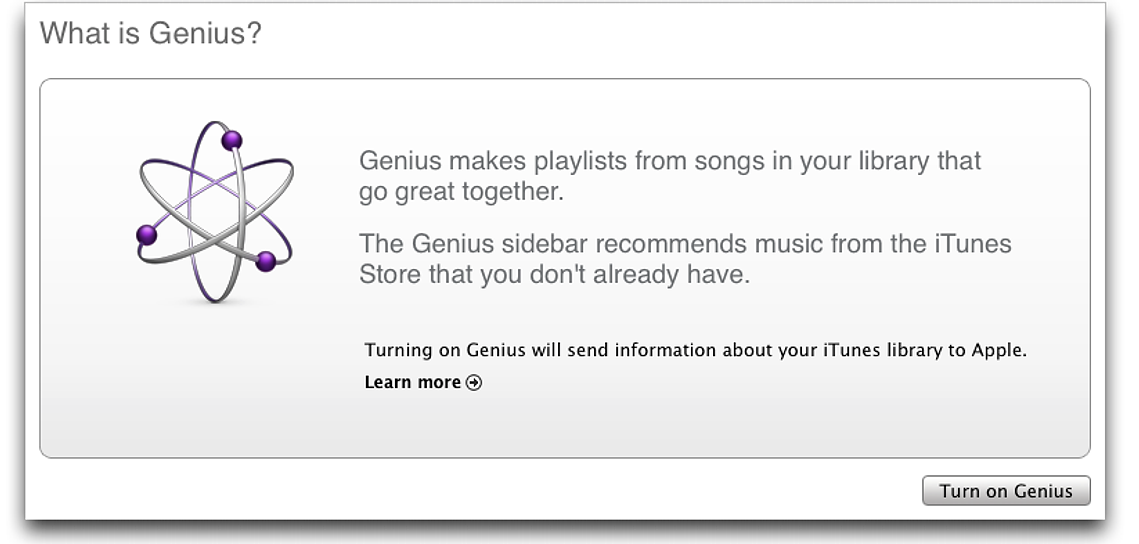1139x544 pixels.
Task: Click the center crossing of the atom rings
Action: tap(215, 212)
